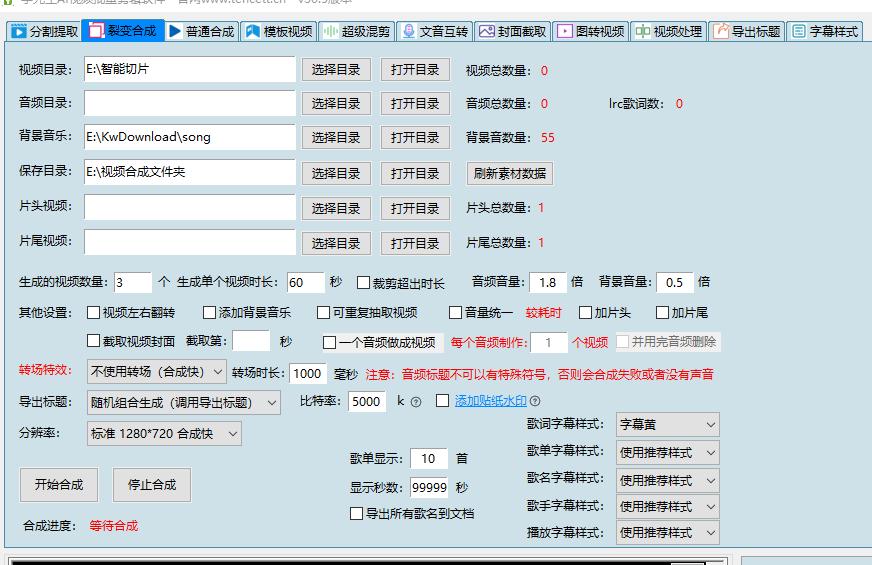Click the question mark icon beside 比特率
Image resolution: width=872 pixels, height=565 pixels.
click(x=416, y=402)
